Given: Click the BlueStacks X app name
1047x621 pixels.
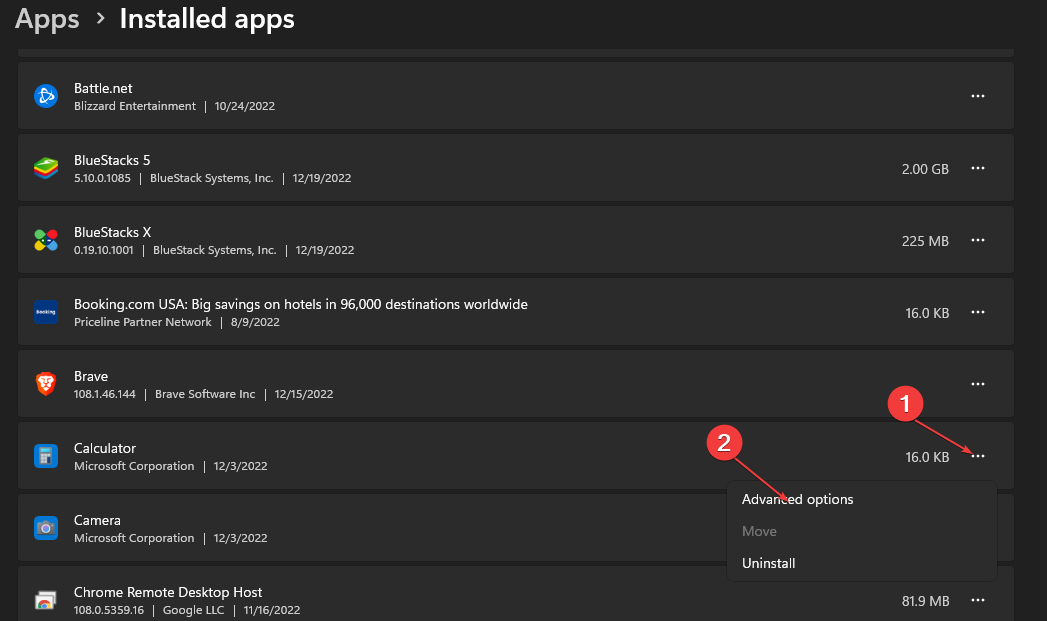Looking at the screenshot, I should click(112, 232).
